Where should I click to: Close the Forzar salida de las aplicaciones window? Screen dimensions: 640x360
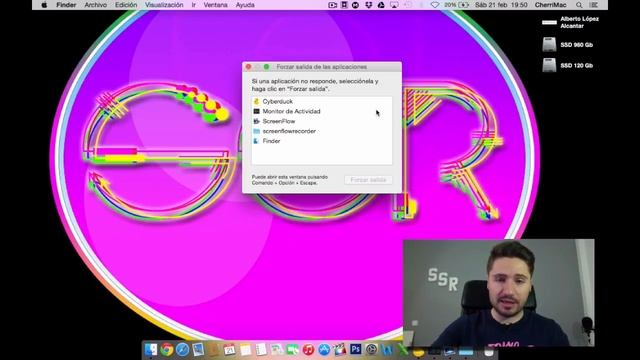pyautogui.click(x=248, y=67)
